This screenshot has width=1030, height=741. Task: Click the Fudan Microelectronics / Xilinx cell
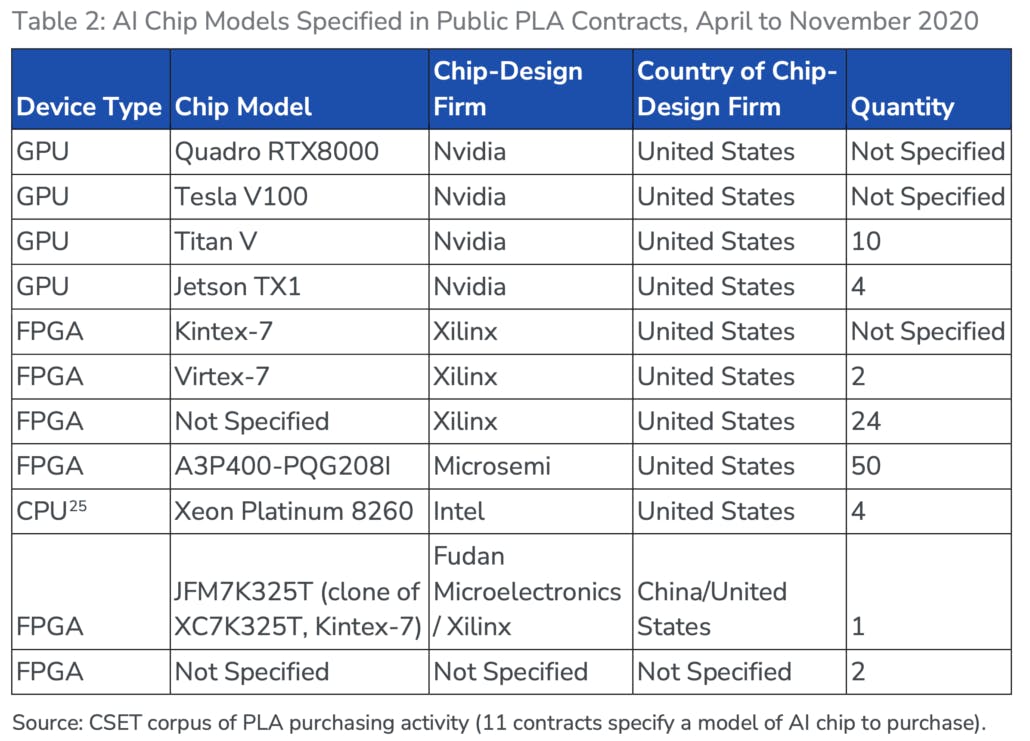[x=527, y=591]
